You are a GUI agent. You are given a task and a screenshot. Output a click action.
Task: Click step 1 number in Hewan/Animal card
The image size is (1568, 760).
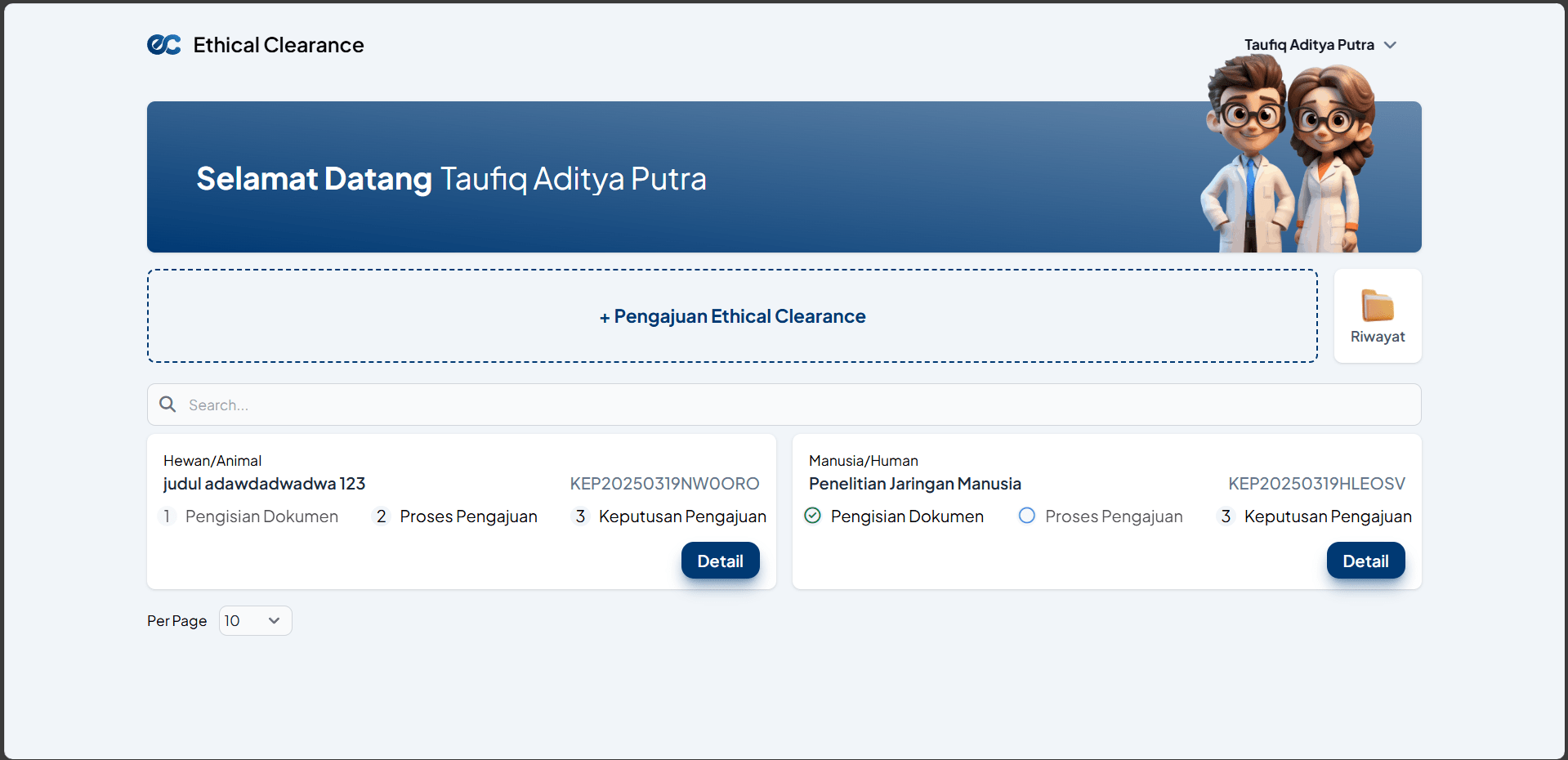tap(167, 516)
